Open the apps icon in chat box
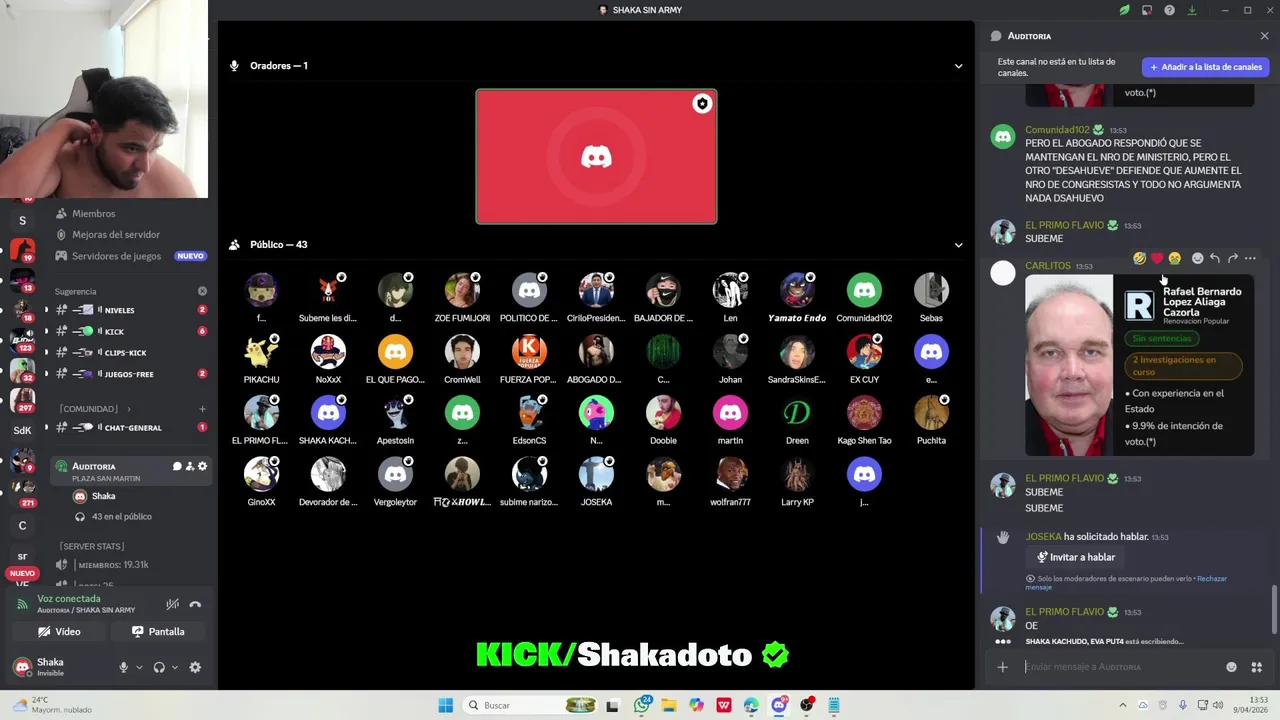 point(1256,667)
